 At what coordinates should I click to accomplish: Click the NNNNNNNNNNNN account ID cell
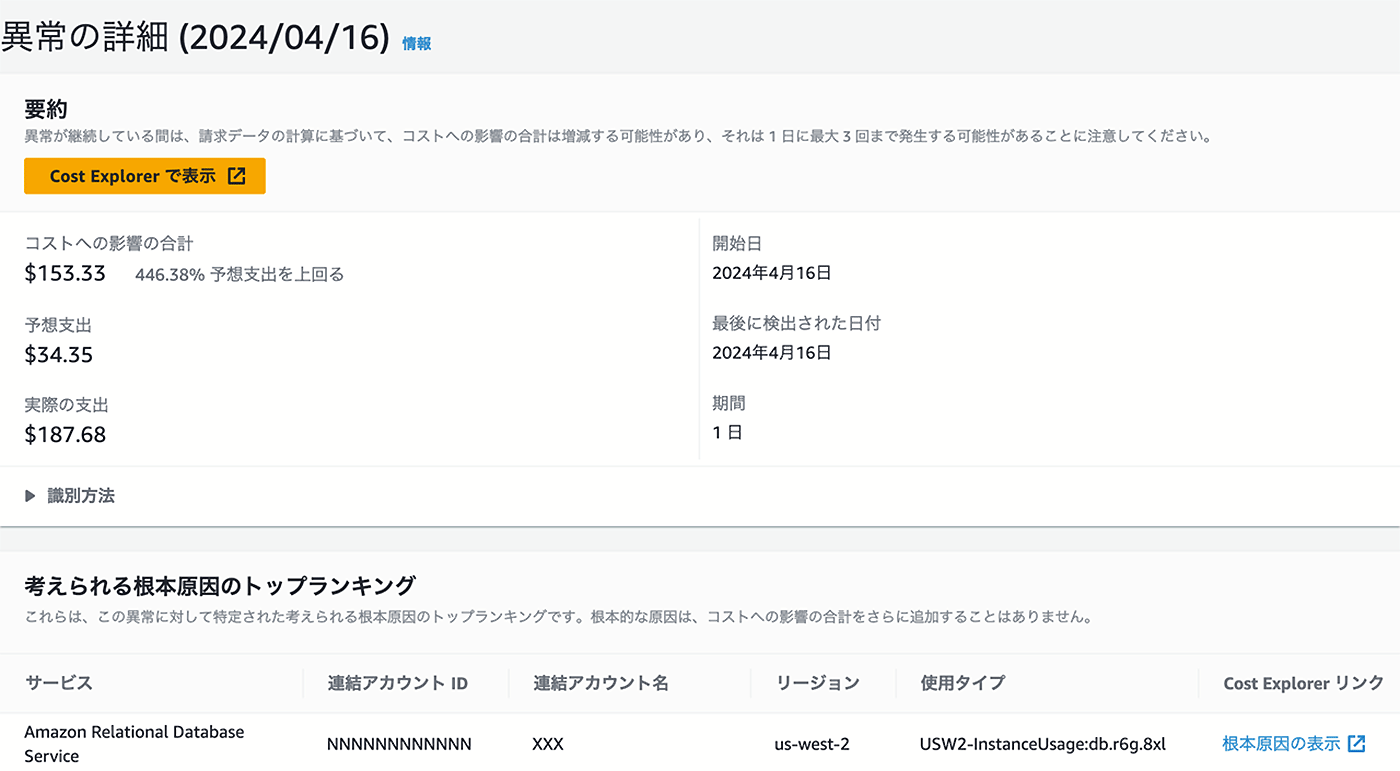(399, 744)
